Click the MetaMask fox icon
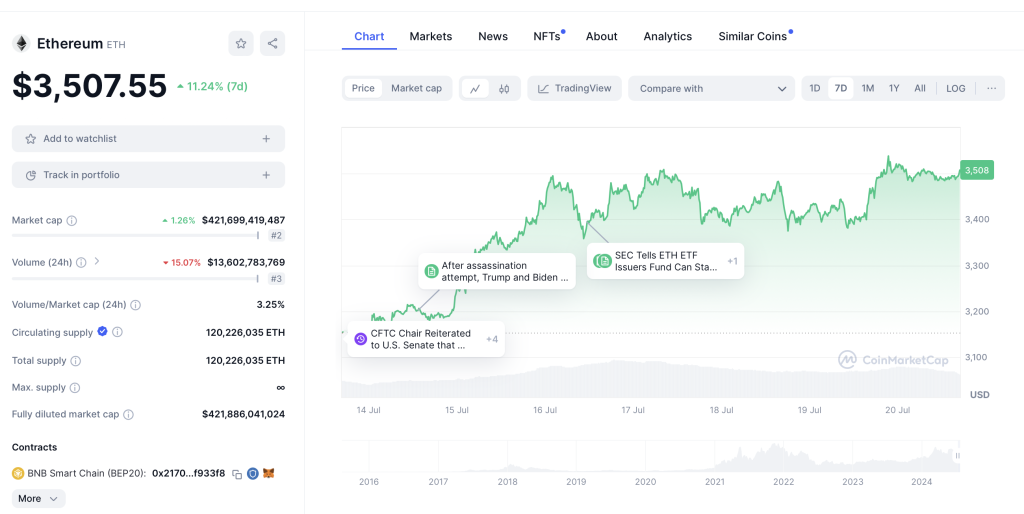 268,473
